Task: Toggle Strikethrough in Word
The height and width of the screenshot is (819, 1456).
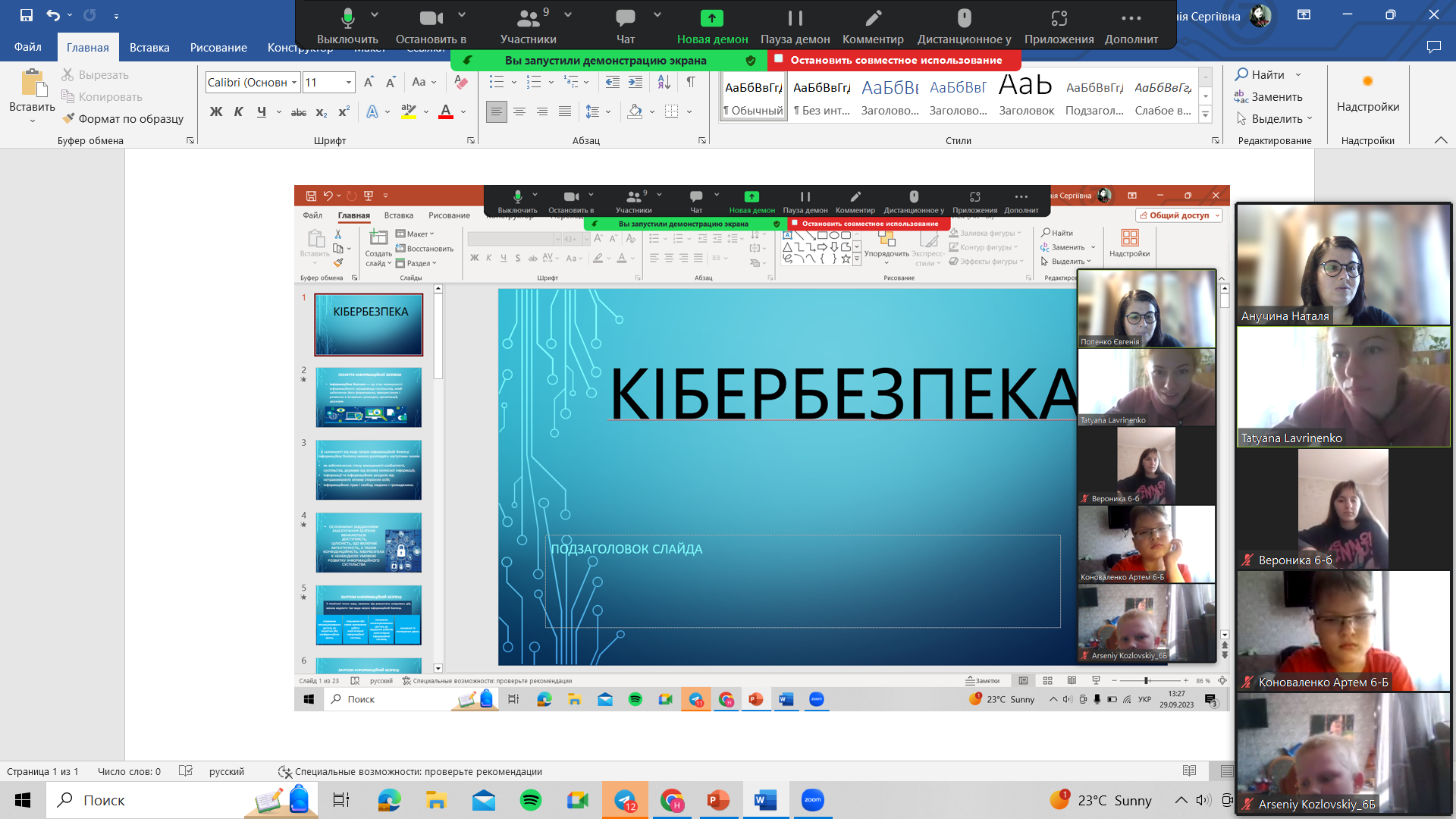Action: 299,111
